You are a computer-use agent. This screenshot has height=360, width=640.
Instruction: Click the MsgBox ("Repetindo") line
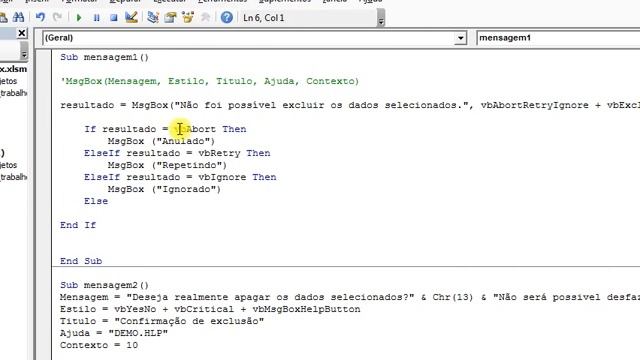pyautogui.click(x=167, y=165)
